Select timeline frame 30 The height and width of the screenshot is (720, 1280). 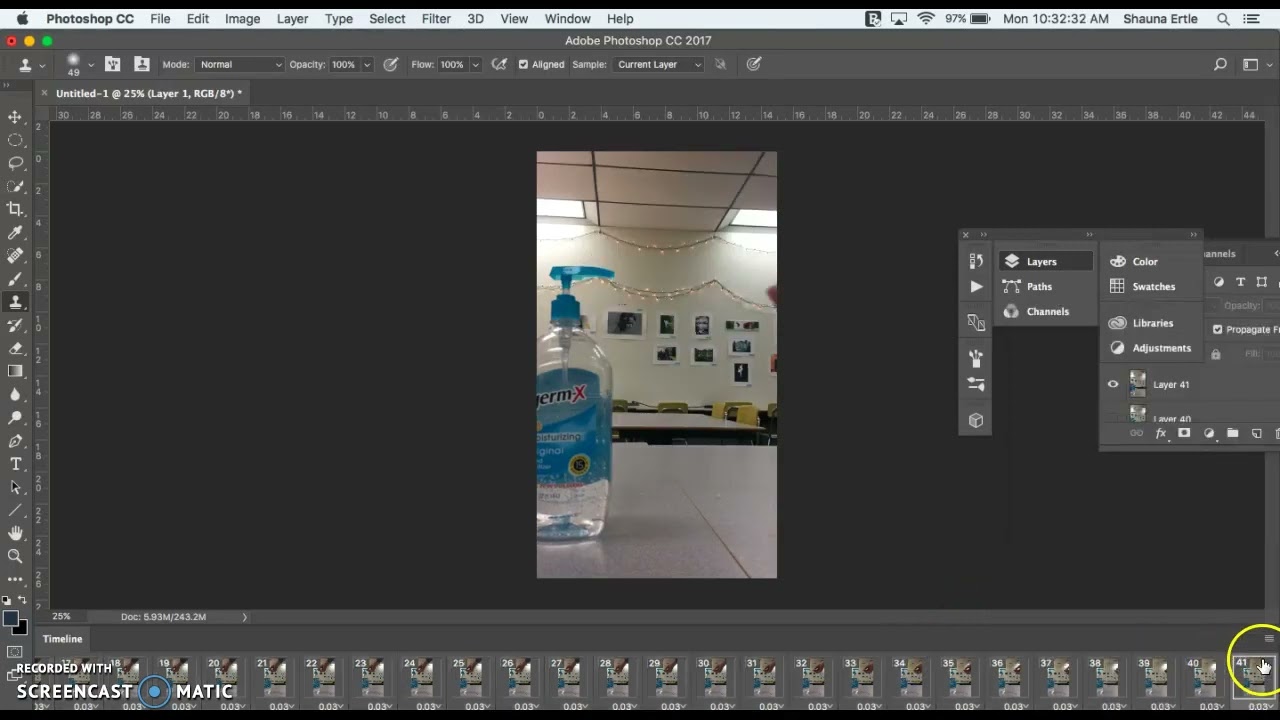(x=715, y=678)
